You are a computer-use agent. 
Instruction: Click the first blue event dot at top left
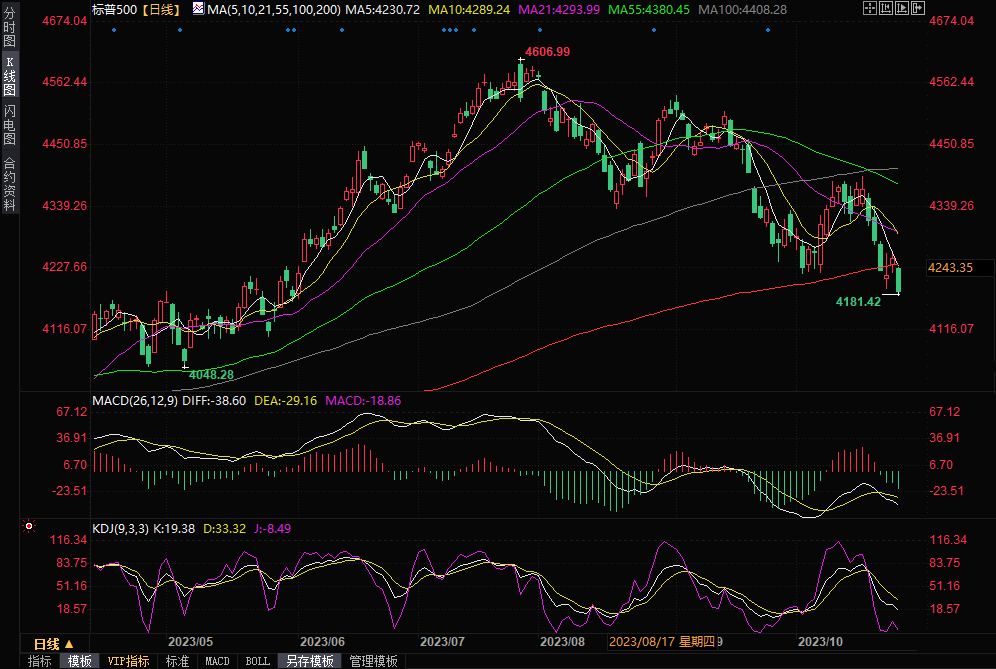pos(114,30)
